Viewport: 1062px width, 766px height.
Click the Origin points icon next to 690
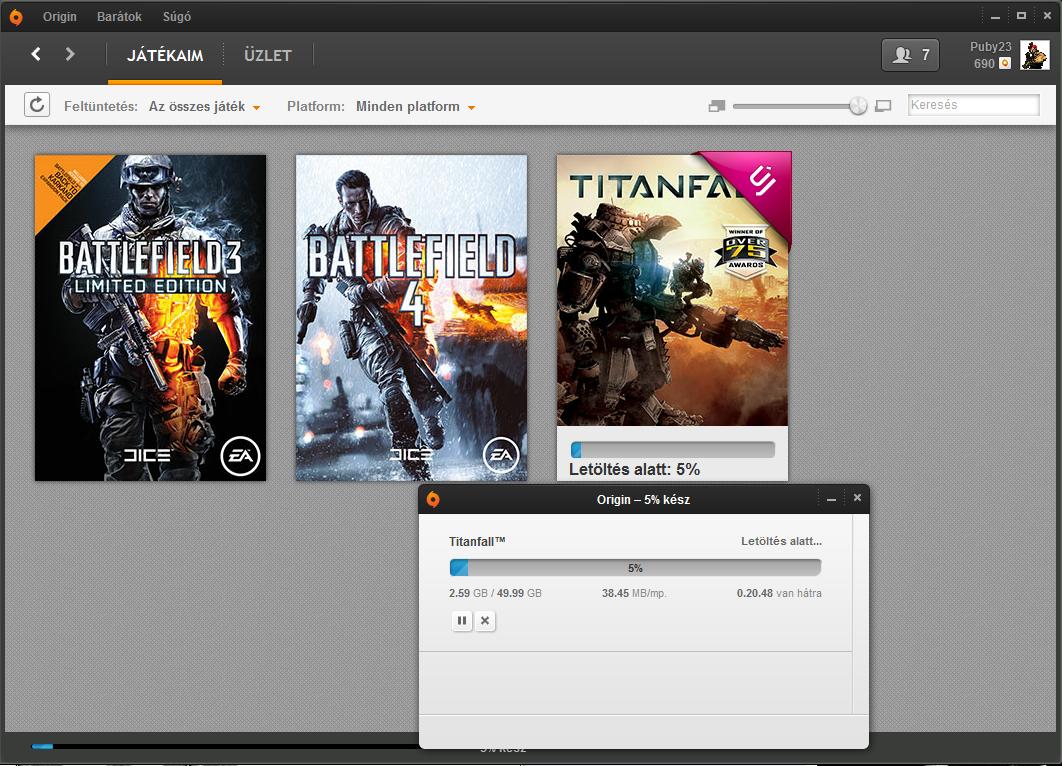1005,63
